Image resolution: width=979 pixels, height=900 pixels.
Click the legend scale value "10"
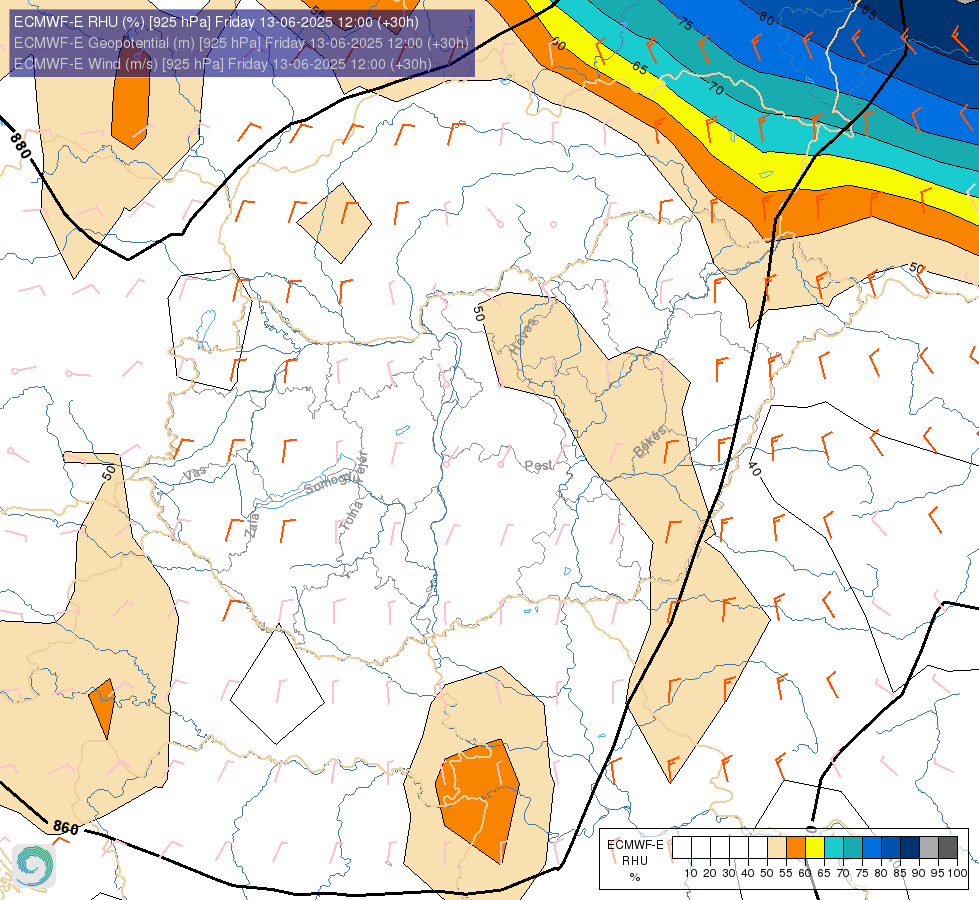pyautogui.click(x=691, y=873)
